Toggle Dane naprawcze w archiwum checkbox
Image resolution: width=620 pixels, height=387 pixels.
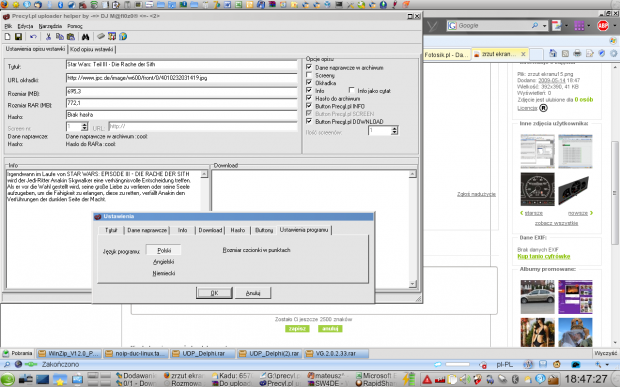[309, 67]
